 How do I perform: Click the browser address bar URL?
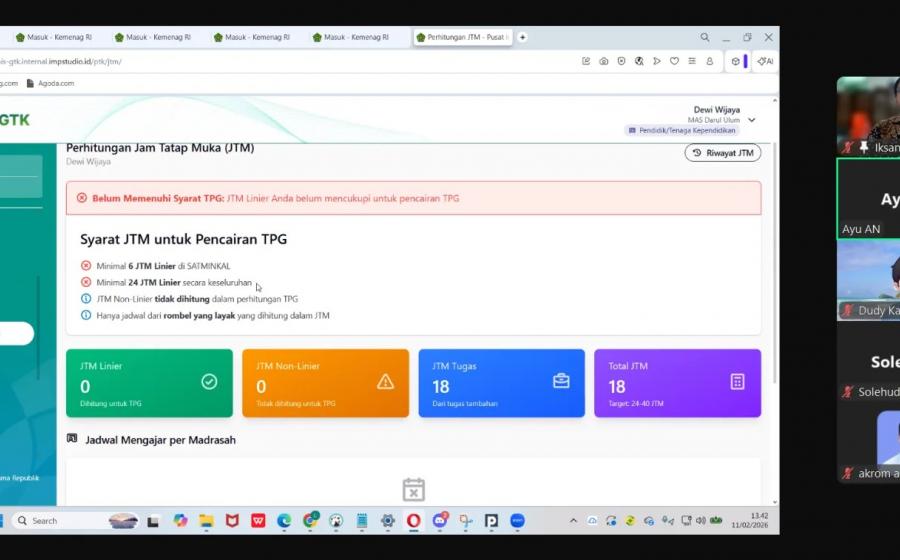(60, 61)
